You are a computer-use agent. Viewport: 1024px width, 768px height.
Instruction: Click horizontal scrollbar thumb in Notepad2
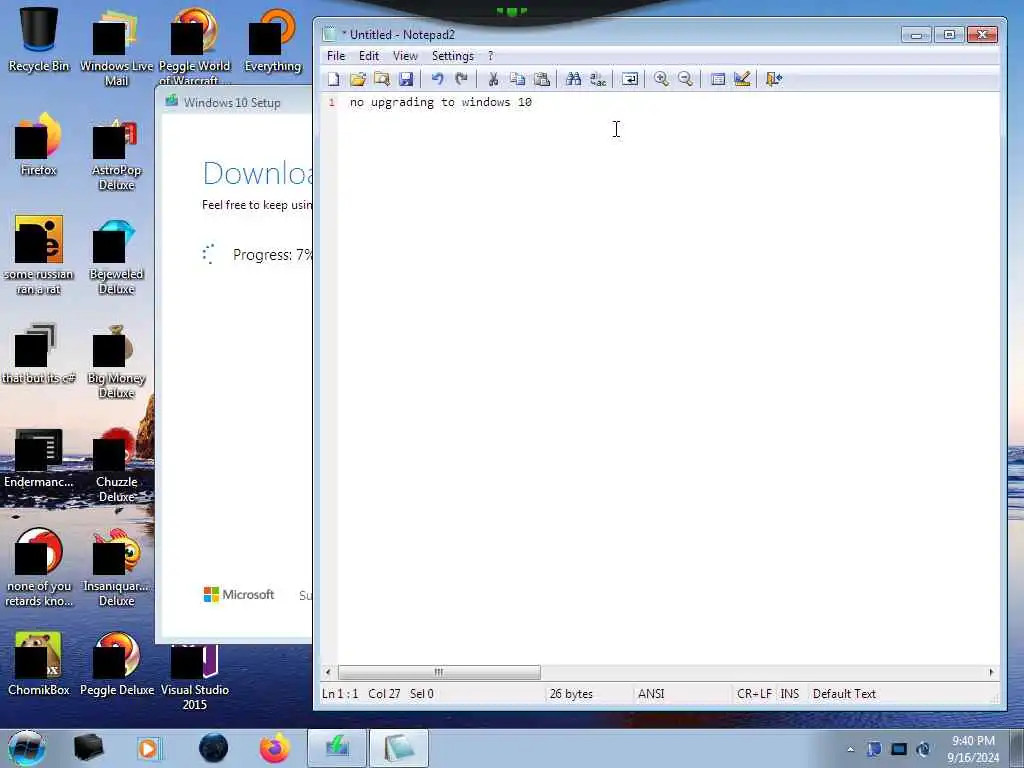[439, 672]
